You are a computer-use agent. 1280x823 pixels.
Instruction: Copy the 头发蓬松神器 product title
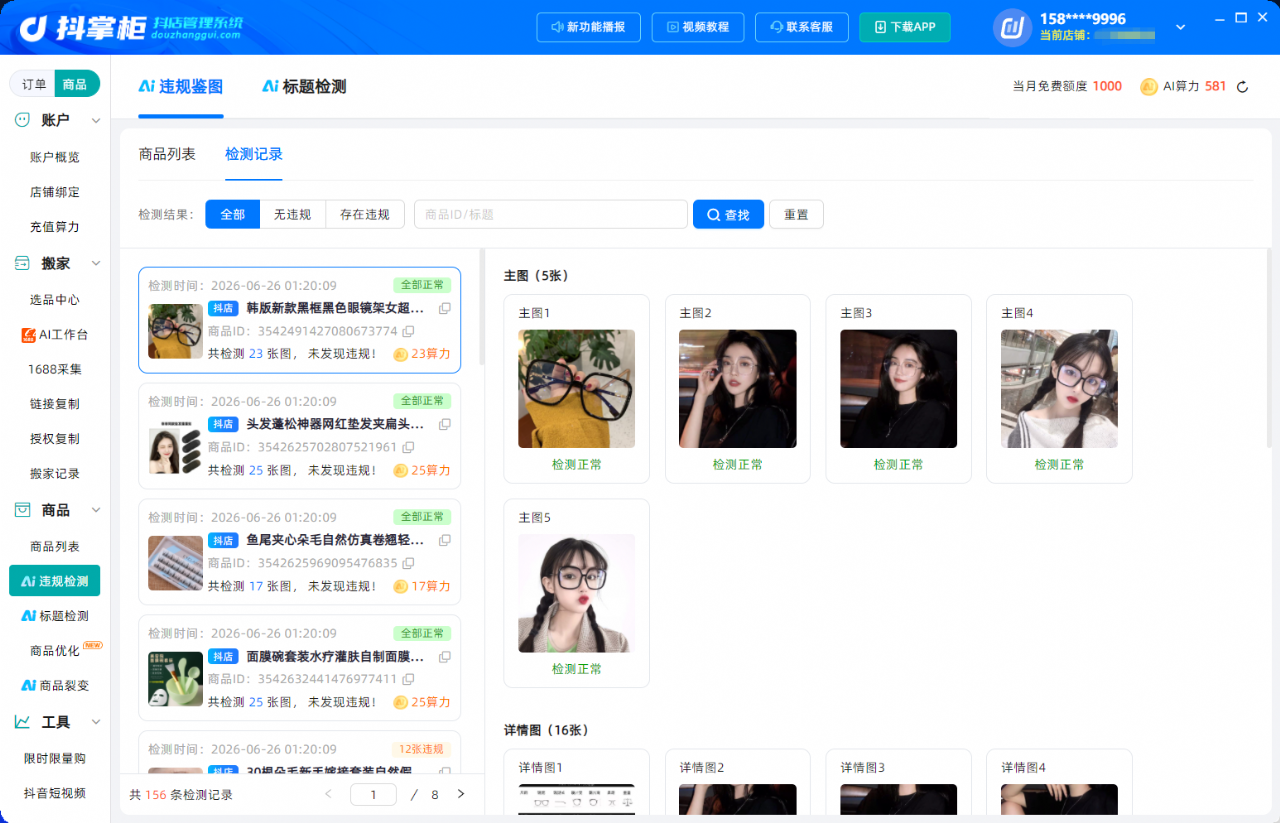(445, 424)
